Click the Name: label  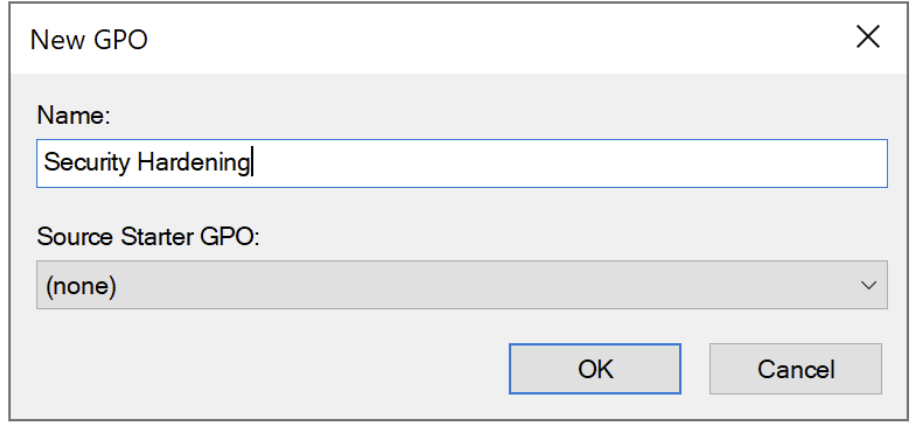(73, 115)
